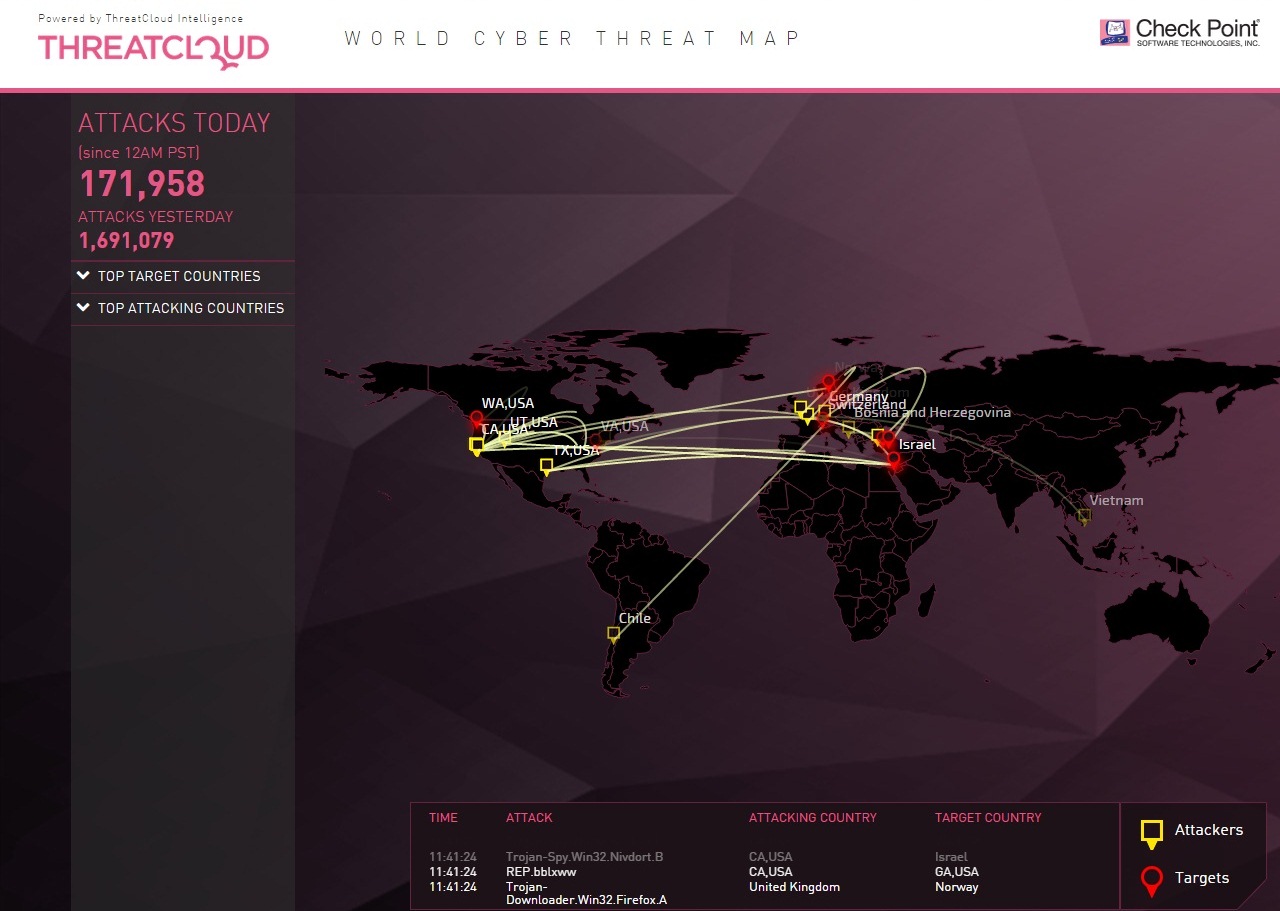
Task: Click the Vietnam map label
Action: (1116, 500)
